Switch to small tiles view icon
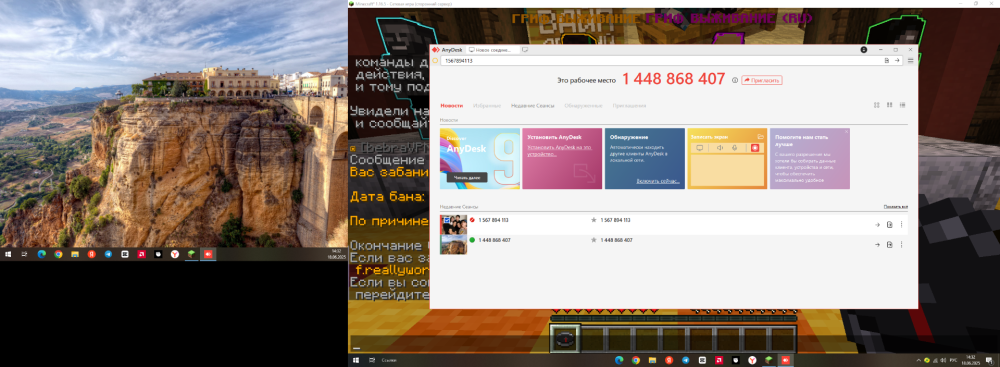The image size is (1000, 367). click(889, 105)
